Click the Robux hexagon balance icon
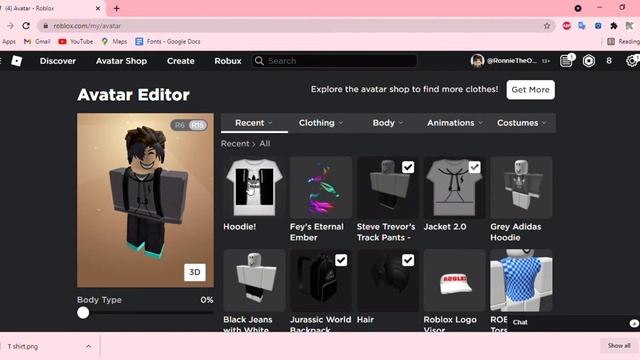The image size is (640, 360). pyautogui.click(x=589, y=61)
